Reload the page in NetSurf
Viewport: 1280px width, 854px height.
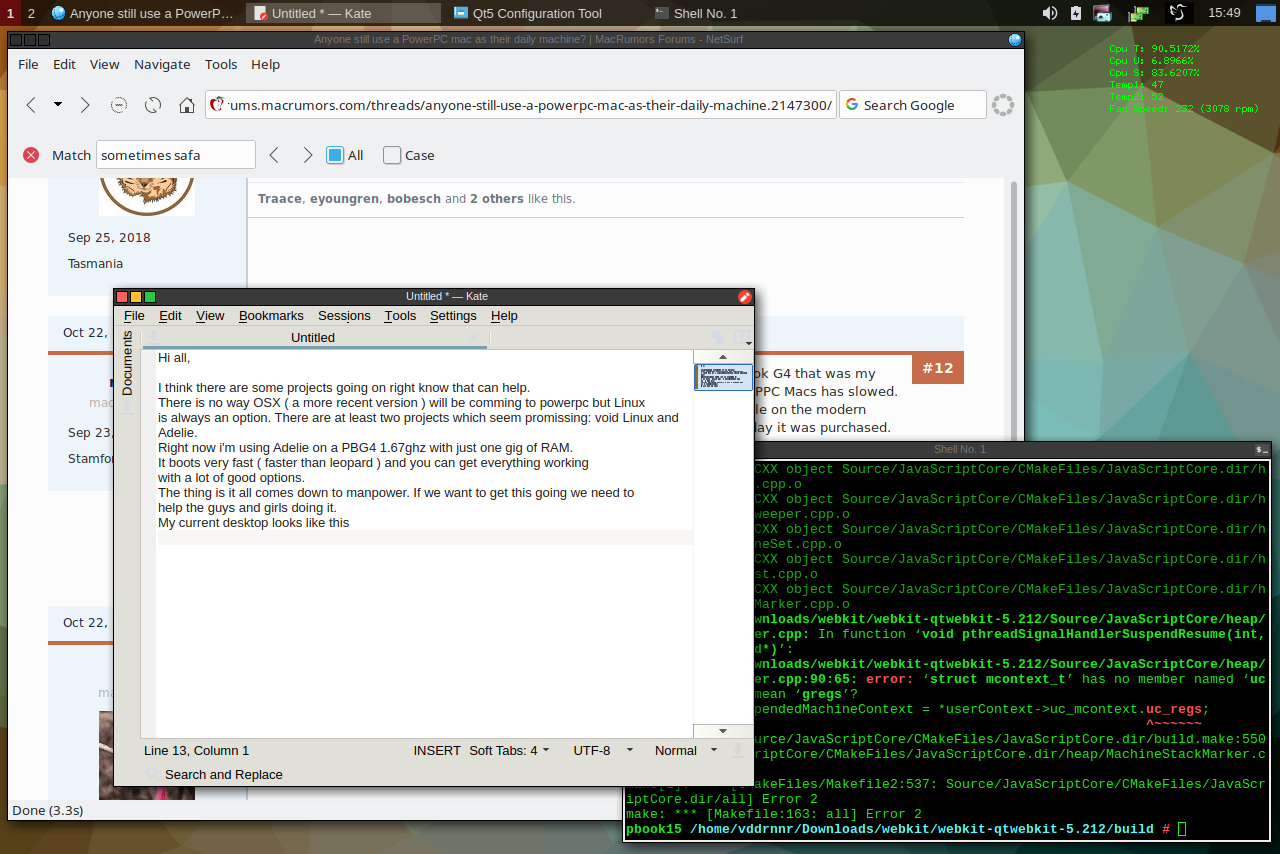(153, 105)
